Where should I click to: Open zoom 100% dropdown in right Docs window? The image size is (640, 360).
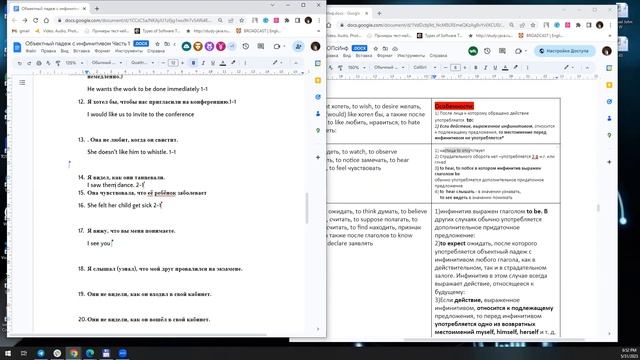pyautogui.click(x=357, y=67)
